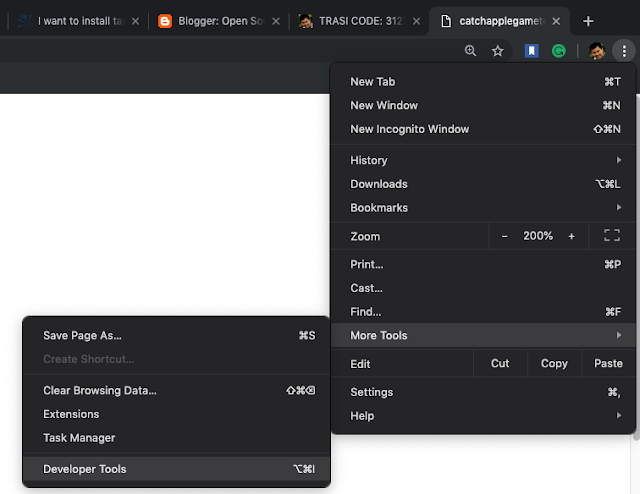Open the profile avatar in the toolbar
Screen dimensions: 640x494
pyautogui.click(x=596, y=51)
